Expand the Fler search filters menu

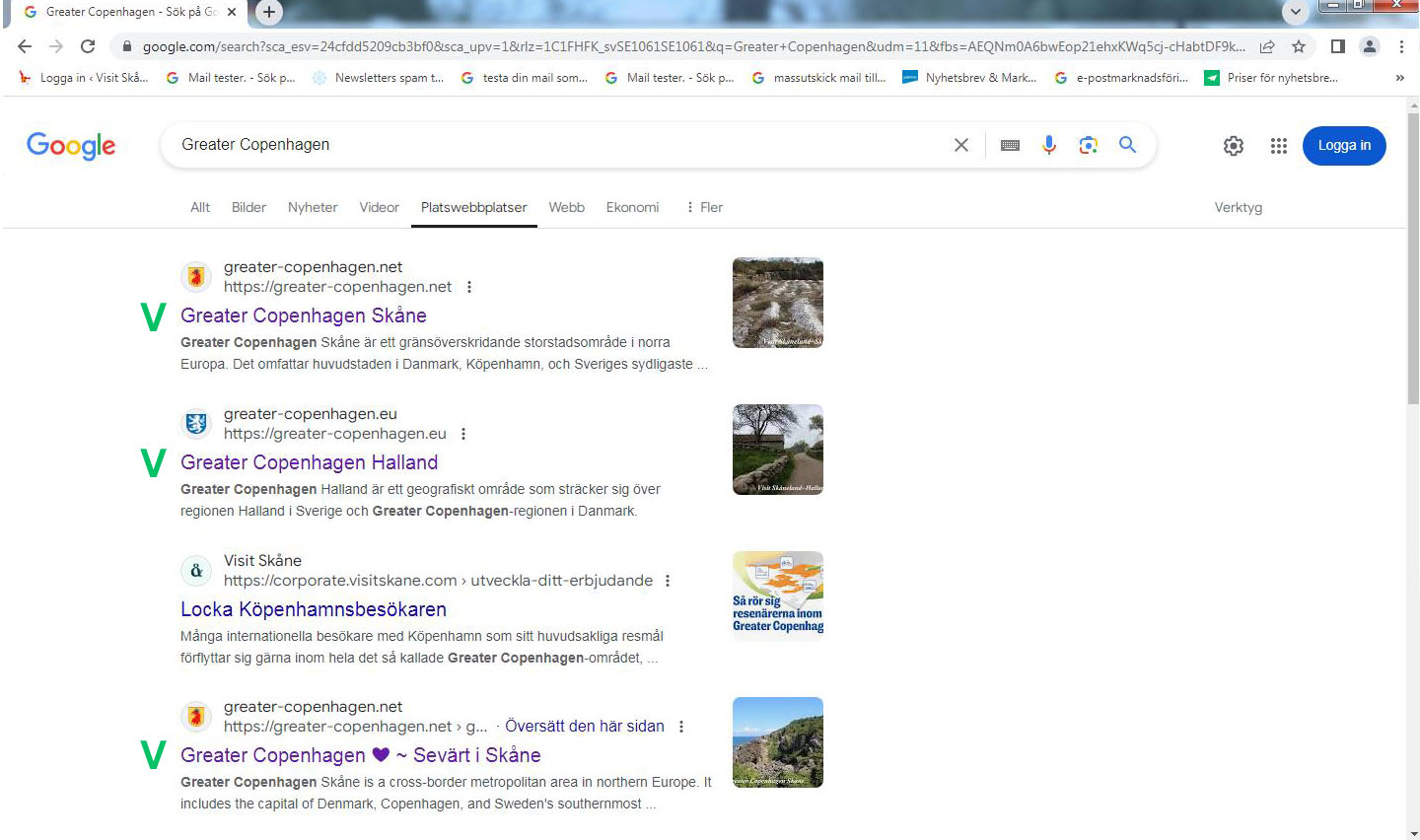[x=705, y=207]
